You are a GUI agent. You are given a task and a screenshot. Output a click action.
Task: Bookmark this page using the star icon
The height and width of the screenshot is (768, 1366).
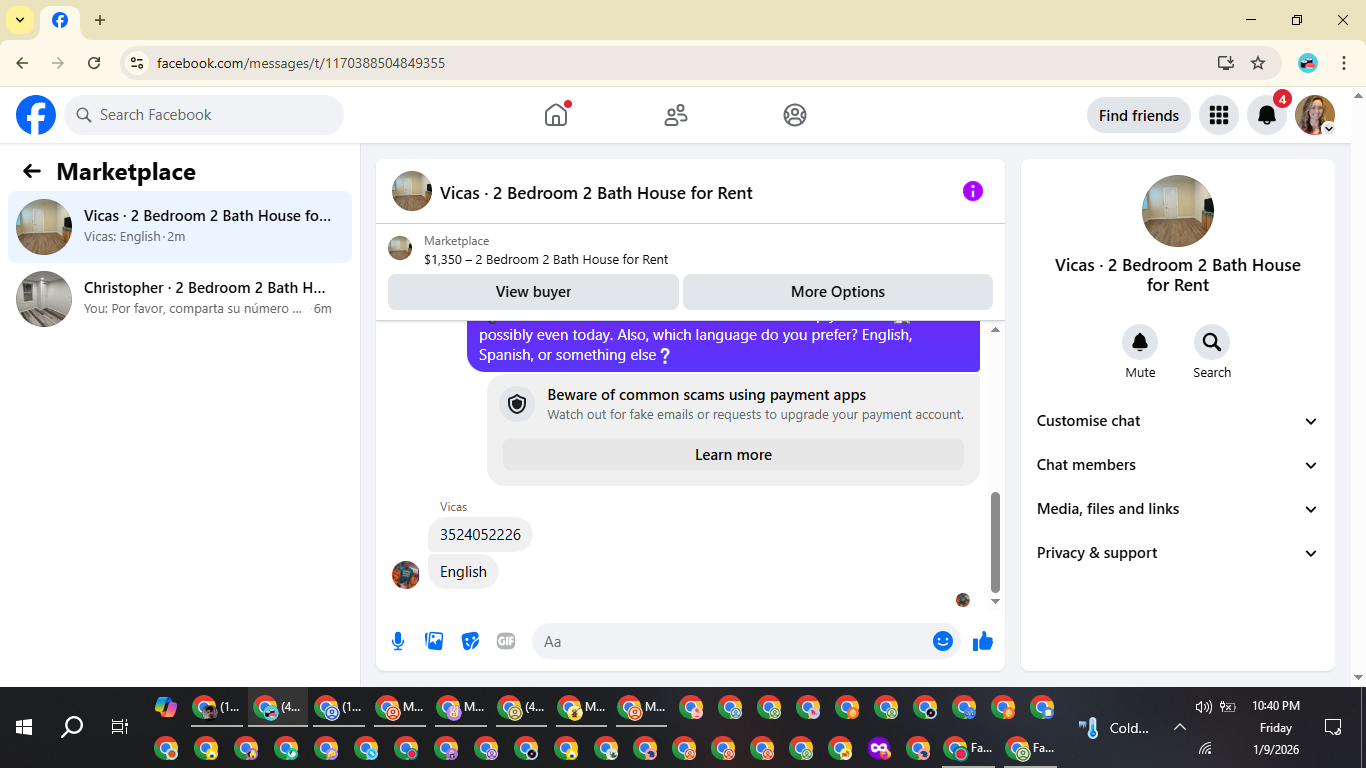click(x=1258, y=63)
